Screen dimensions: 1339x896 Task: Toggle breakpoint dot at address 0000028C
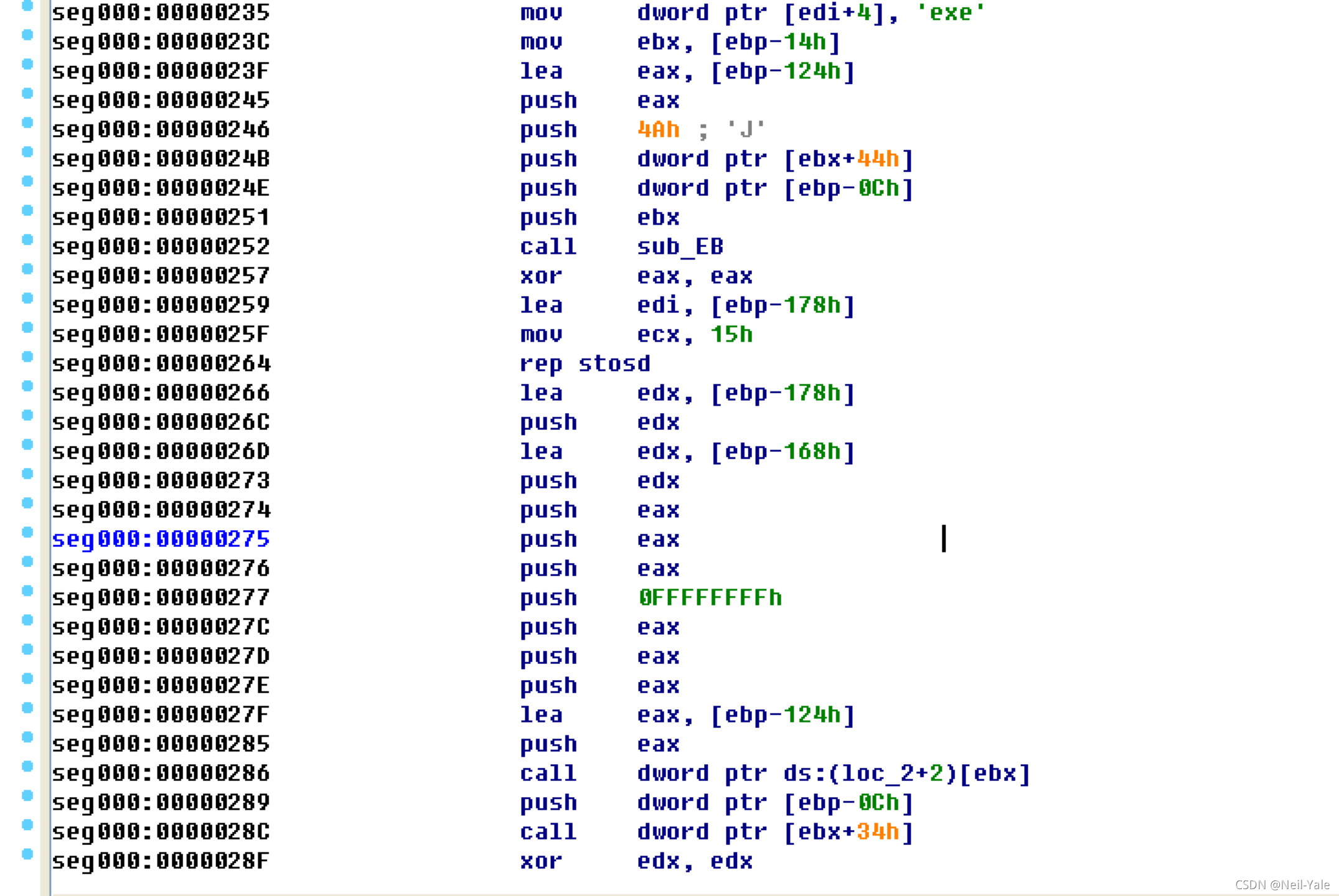coord(27,824)
